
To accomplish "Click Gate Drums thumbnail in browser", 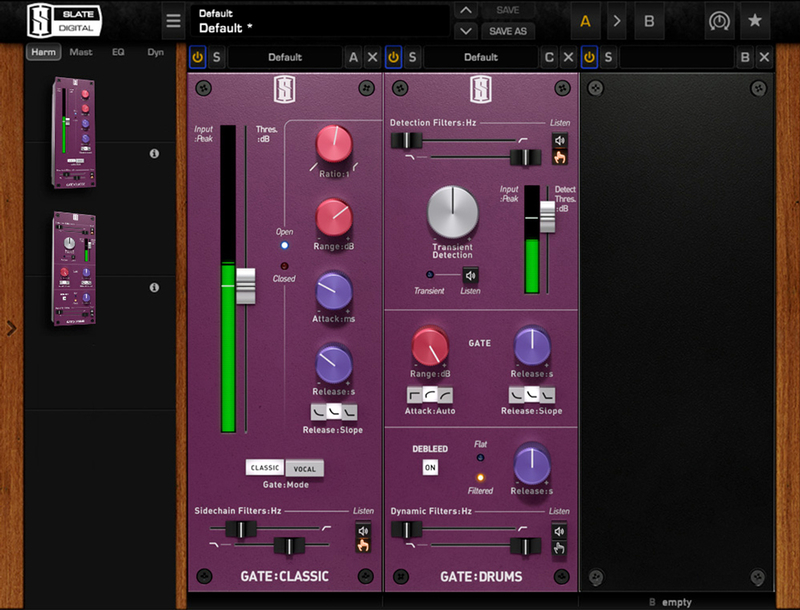I will pyautogui.click(x=74, y=268).
